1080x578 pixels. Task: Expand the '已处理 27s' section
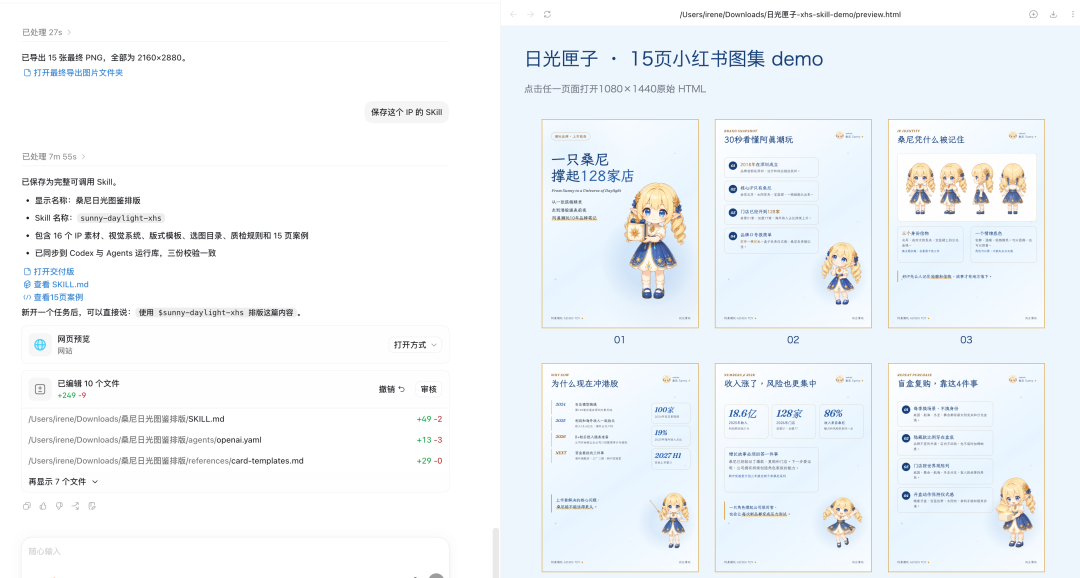[46, 32]
